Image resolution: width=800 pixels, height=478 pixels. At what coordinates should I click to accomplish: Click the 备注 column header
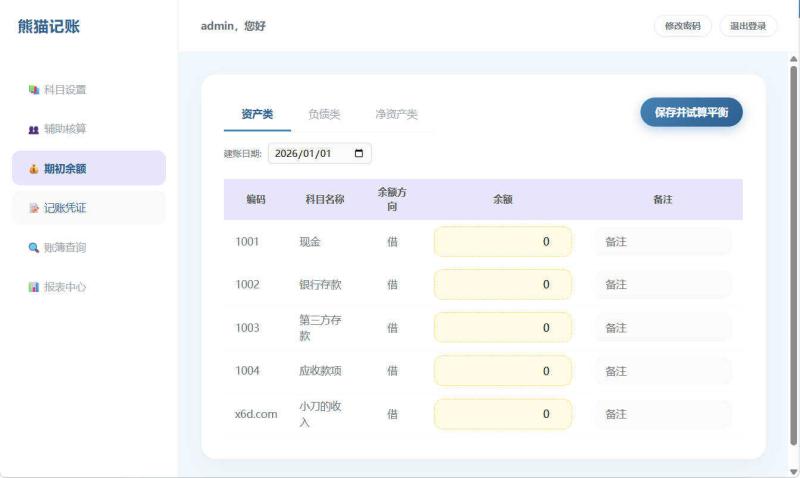(x=663, y=199)
